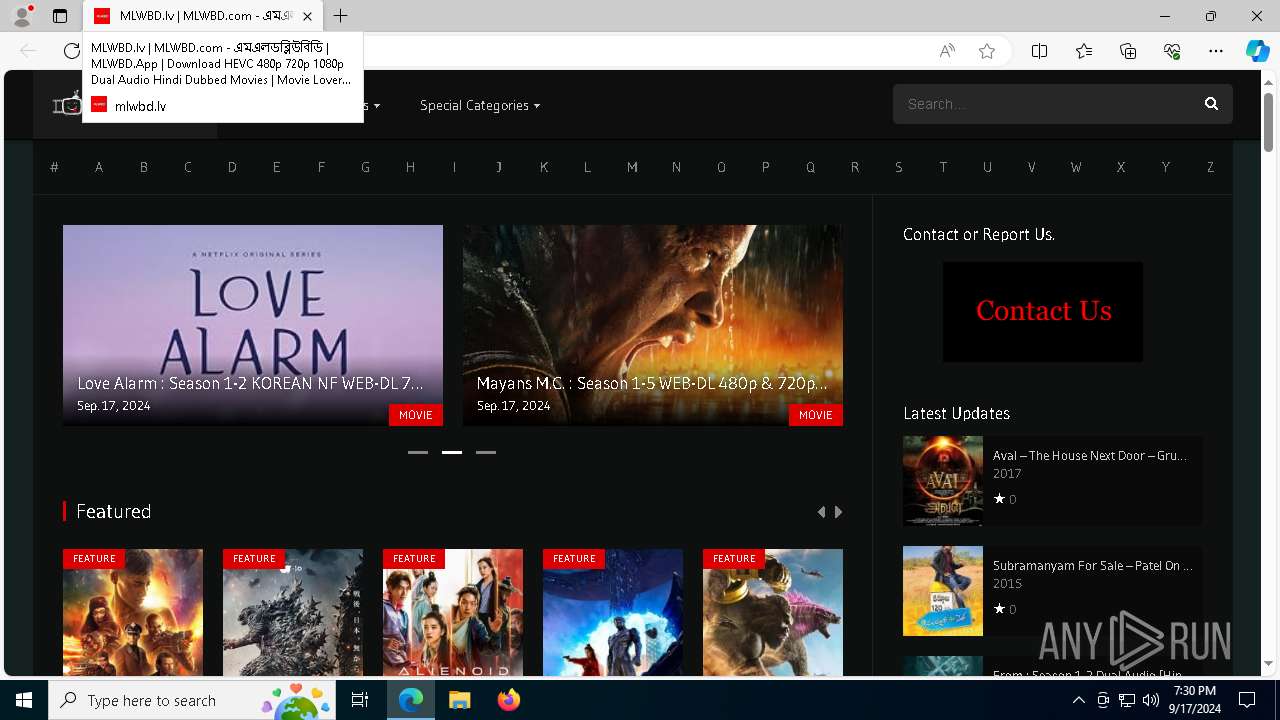Select letter Z in the alphabet index
The height and width of the screenshot is (720, 1280).
click(1210, 167)
